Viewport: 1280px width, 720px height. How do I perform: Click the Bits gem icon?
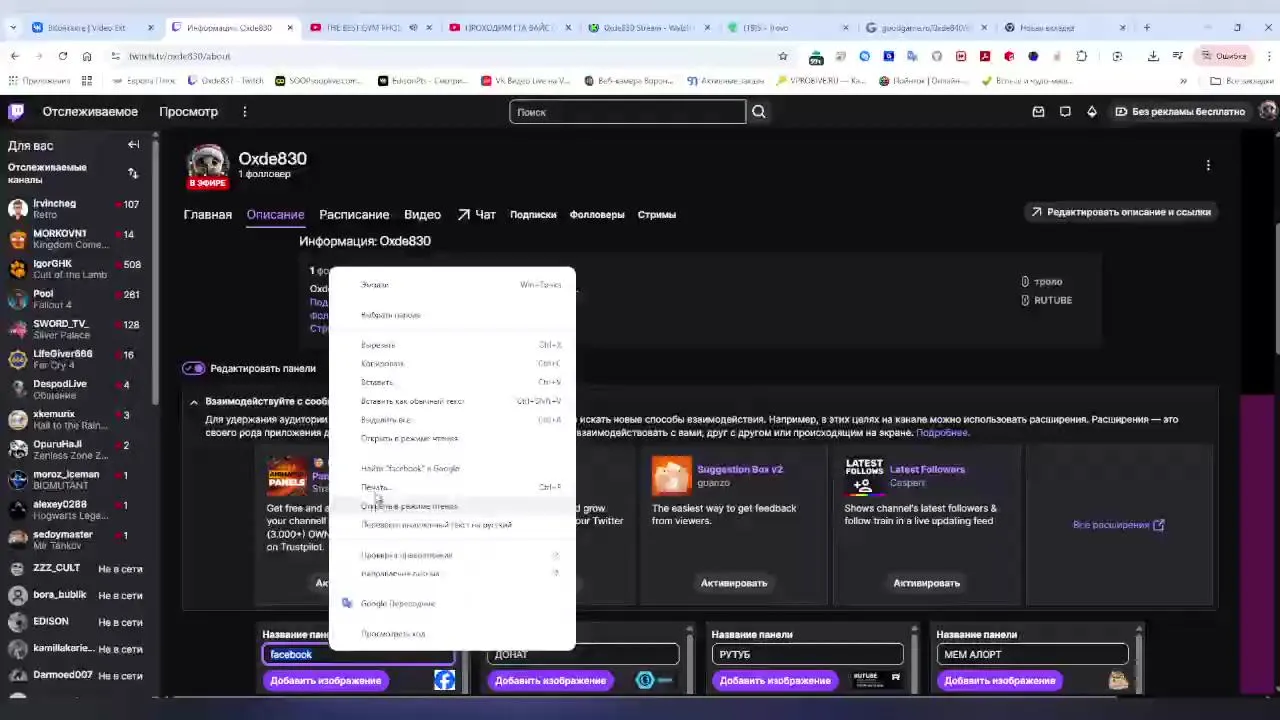tap(1092, 112)
